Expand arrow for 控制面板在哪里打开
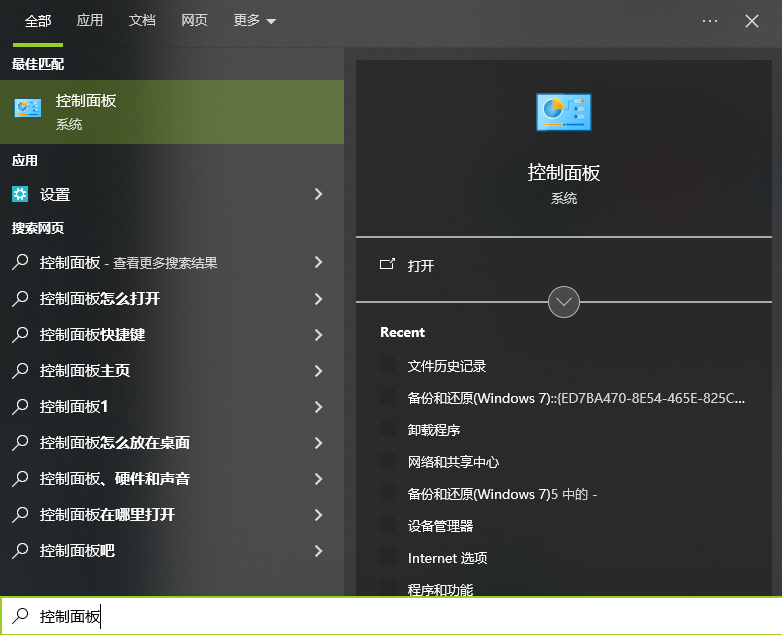This screenshot has width=782, height=635. pyautogui.click(x=319, y=514)
